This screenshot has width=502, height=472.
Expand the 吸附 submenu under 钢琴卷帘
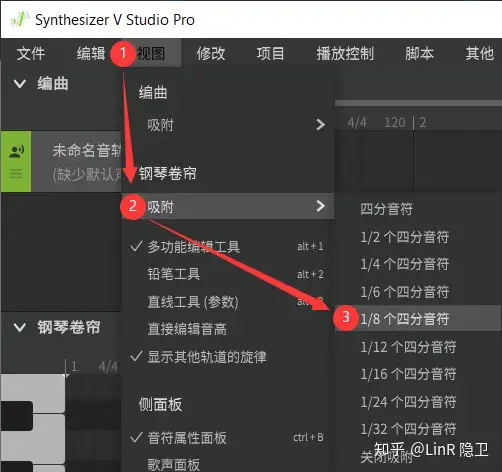pyautogui.click(x=228, y=206)
